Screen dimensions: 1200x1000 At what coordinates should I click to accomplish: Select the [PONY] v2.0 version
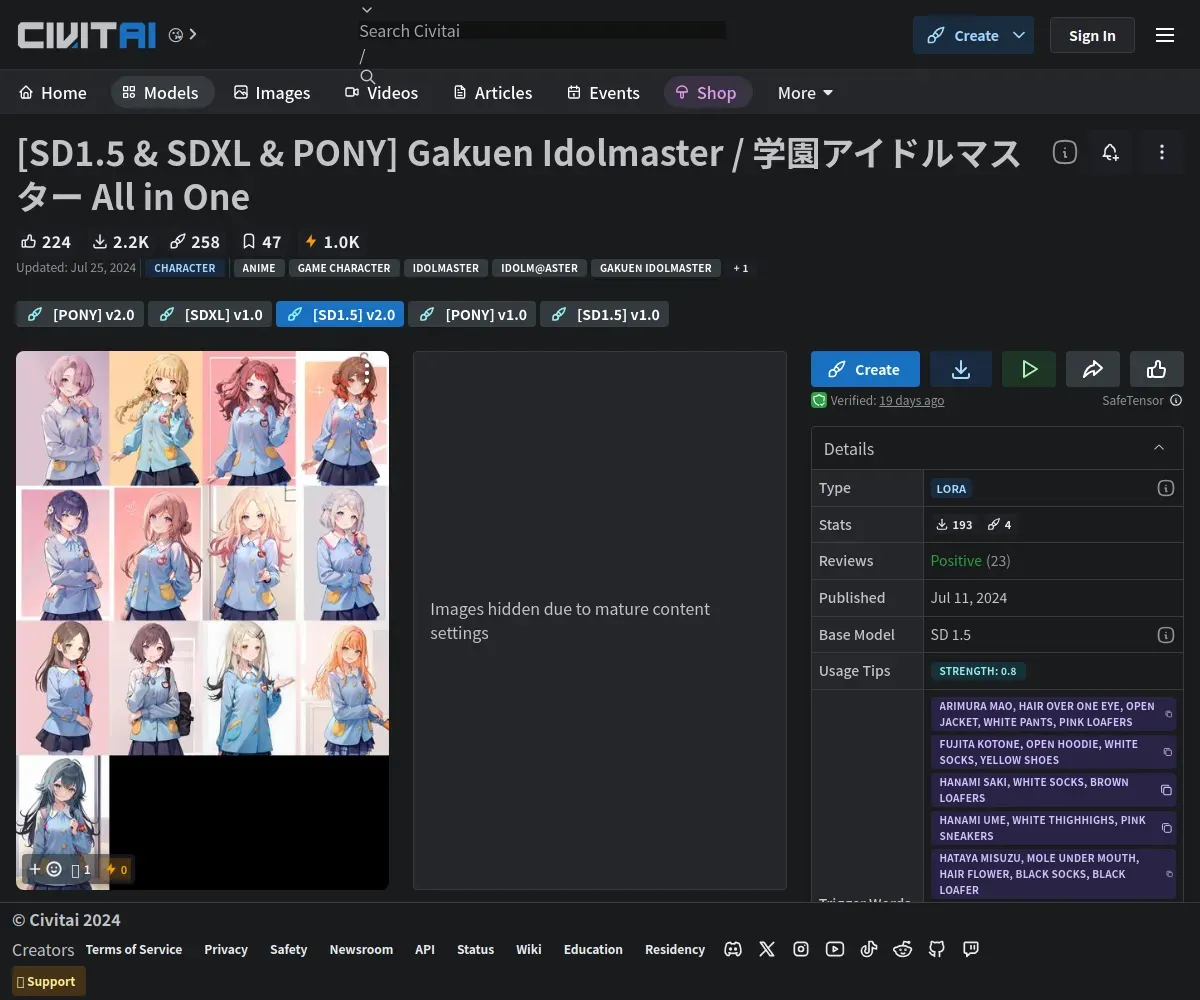(x=80, y=314)
